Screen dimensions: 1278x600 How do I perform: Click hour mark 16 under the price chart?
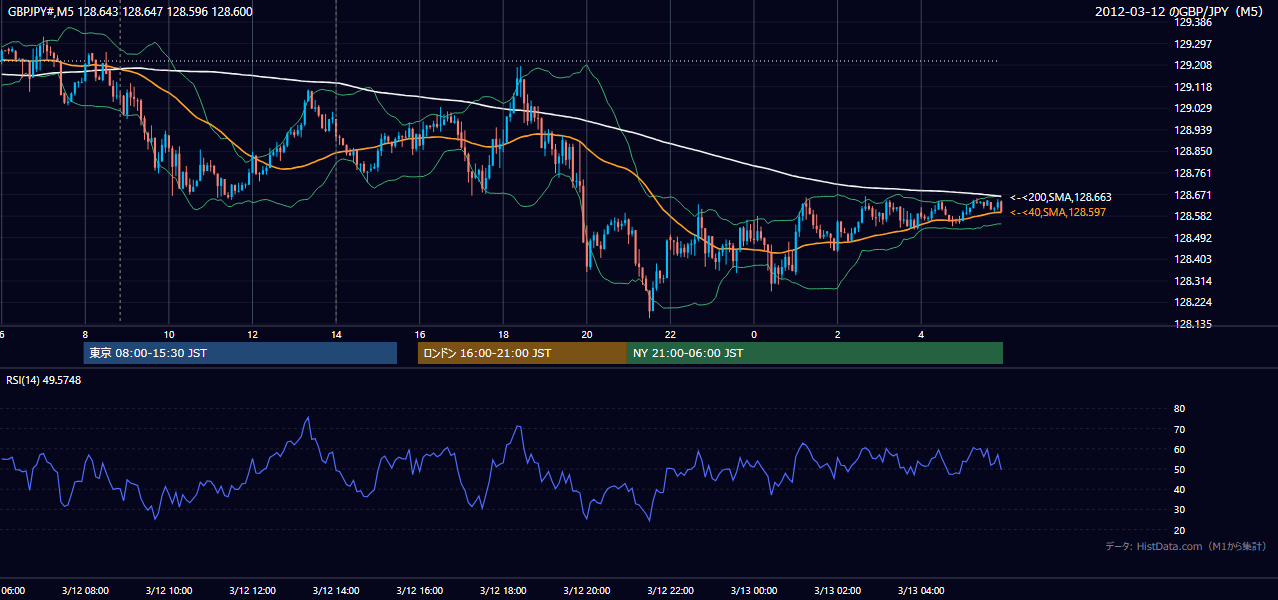coord(420,334)
